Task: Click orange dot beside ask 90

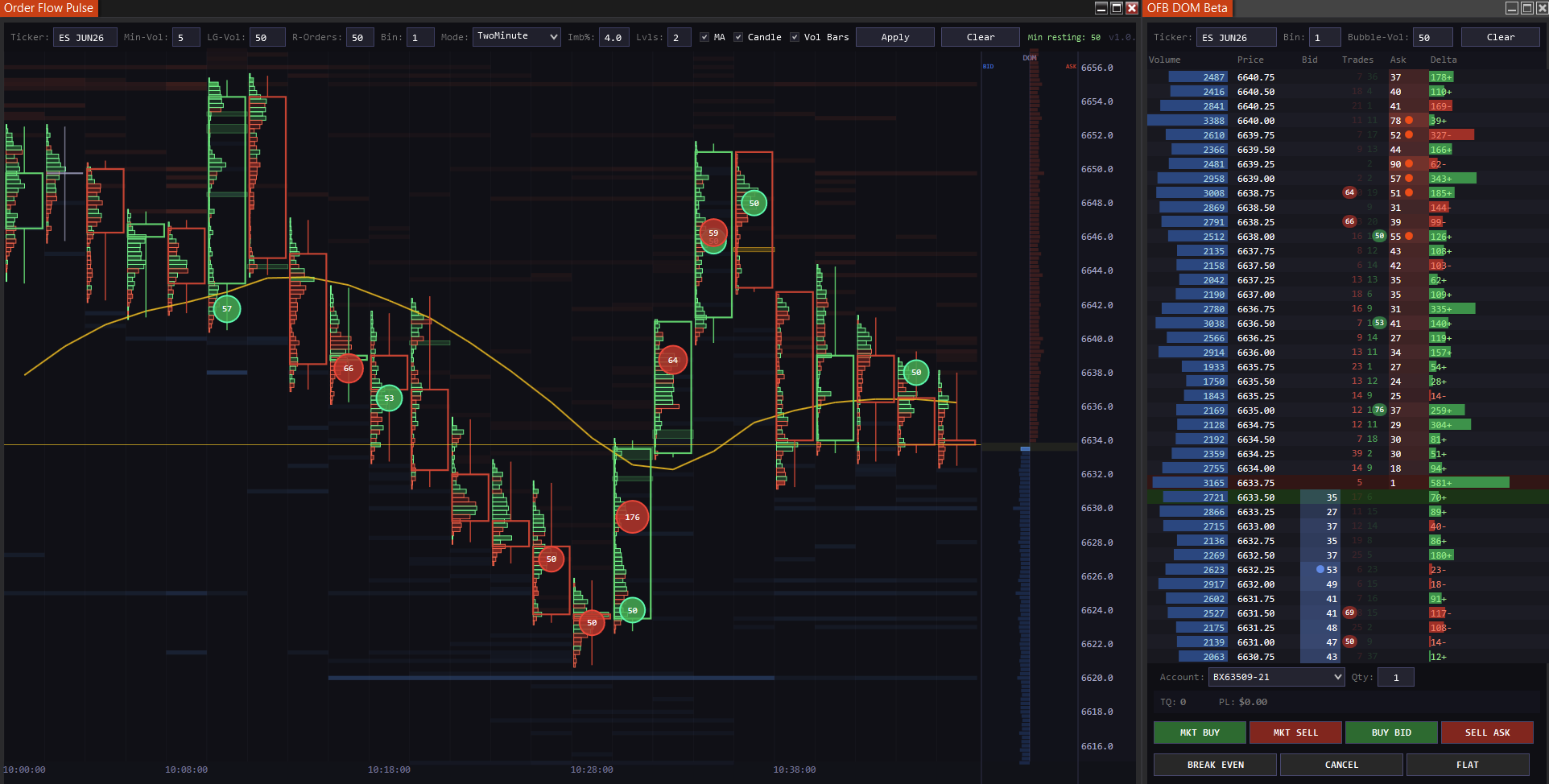Action: pos(1409,163)
